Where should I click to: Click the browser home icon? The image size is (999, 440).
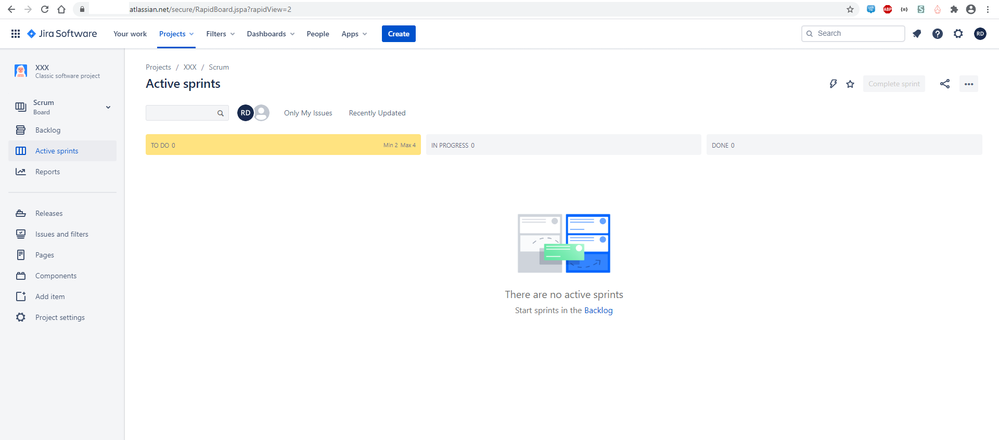(61, 10)
